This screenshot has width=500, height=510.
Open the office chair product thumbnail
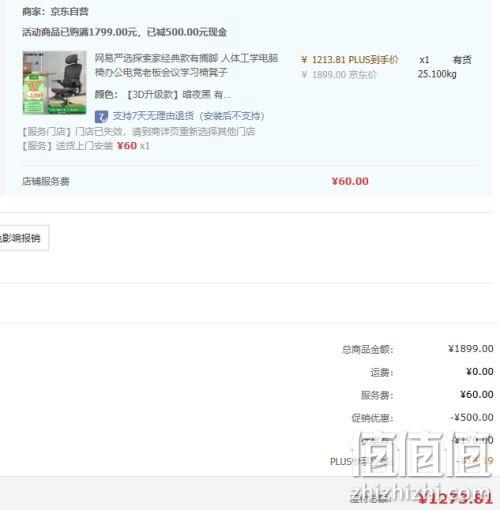pos(54,82)
